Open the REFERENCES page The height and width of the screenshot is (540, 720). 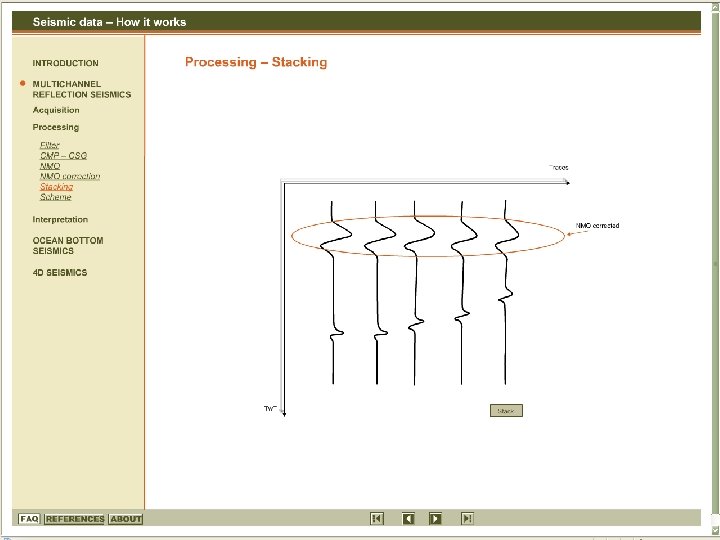[75, 519]
